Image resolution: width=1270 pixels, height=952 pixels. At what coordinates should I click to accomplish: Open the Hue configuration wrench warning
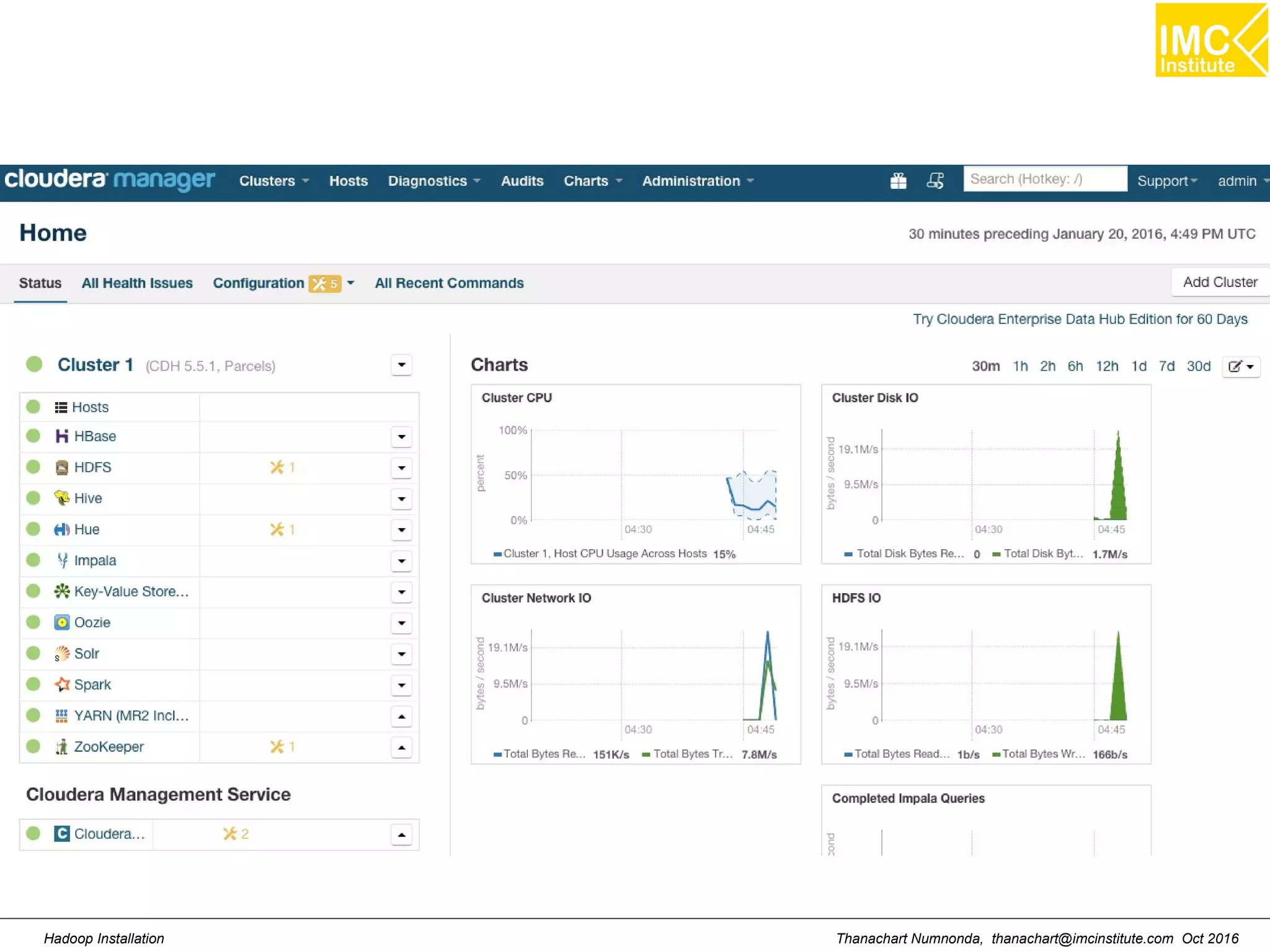coord(282,529)
